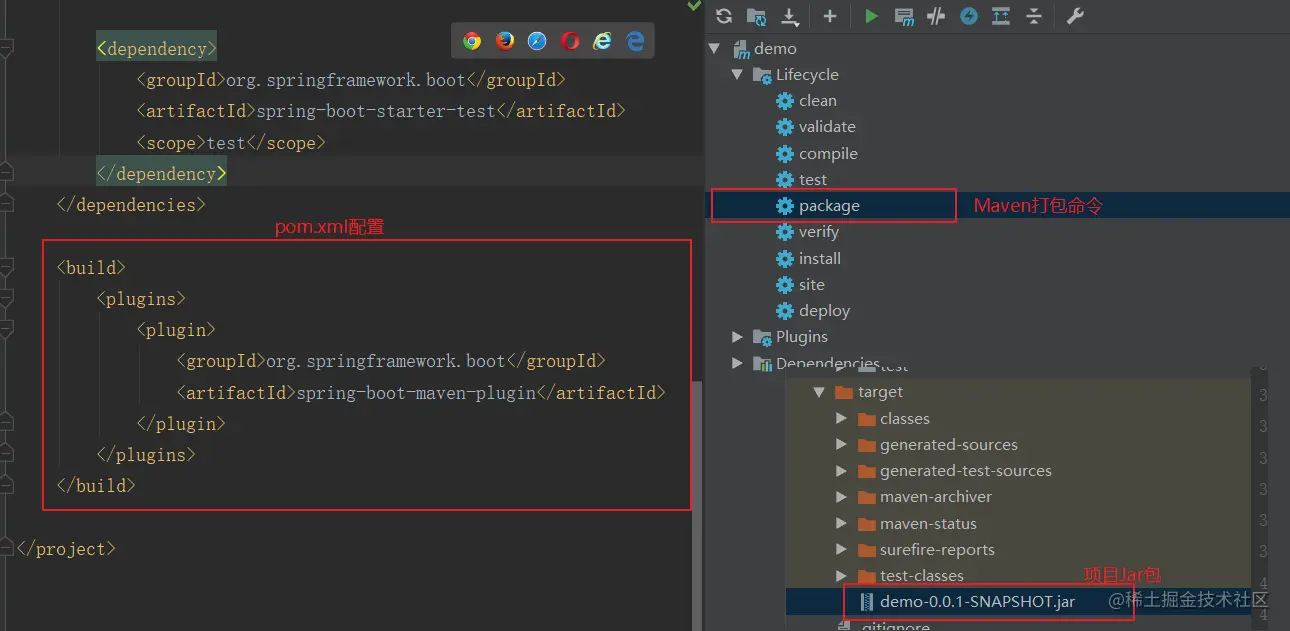Click Reimport All Maven Projects refresh icon
The width and height of the screenshot is (1290, 631).
724,16
